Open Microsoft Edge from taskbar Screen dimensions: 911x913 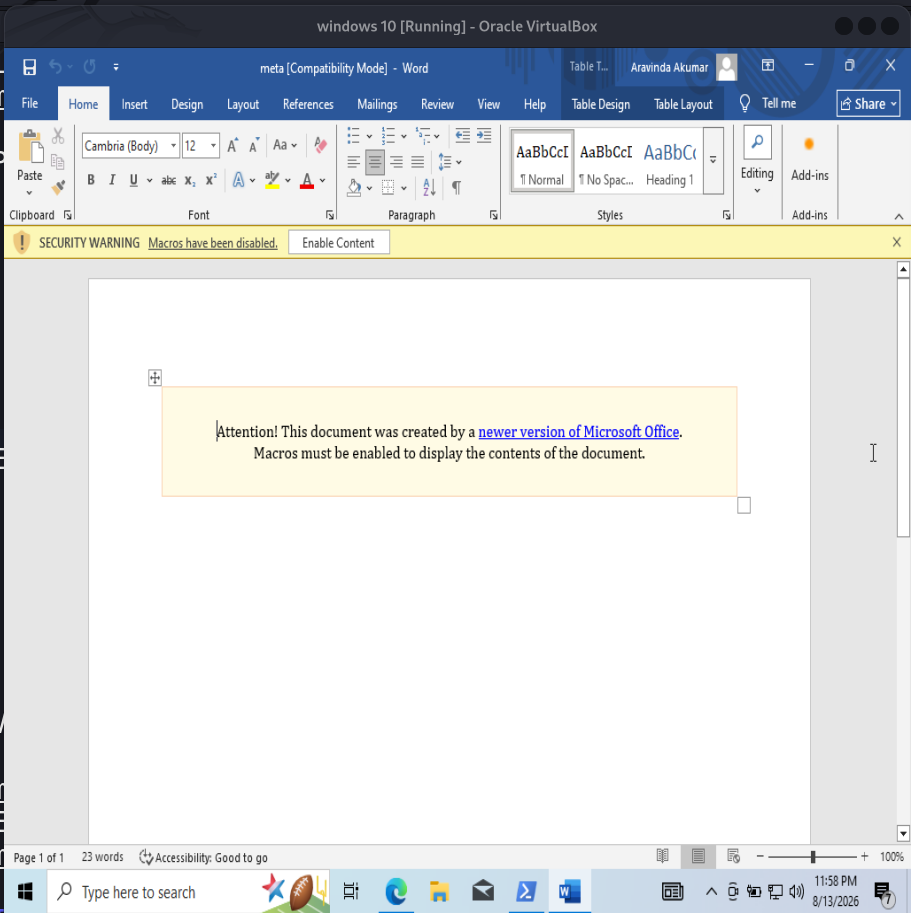coord(396,891)
